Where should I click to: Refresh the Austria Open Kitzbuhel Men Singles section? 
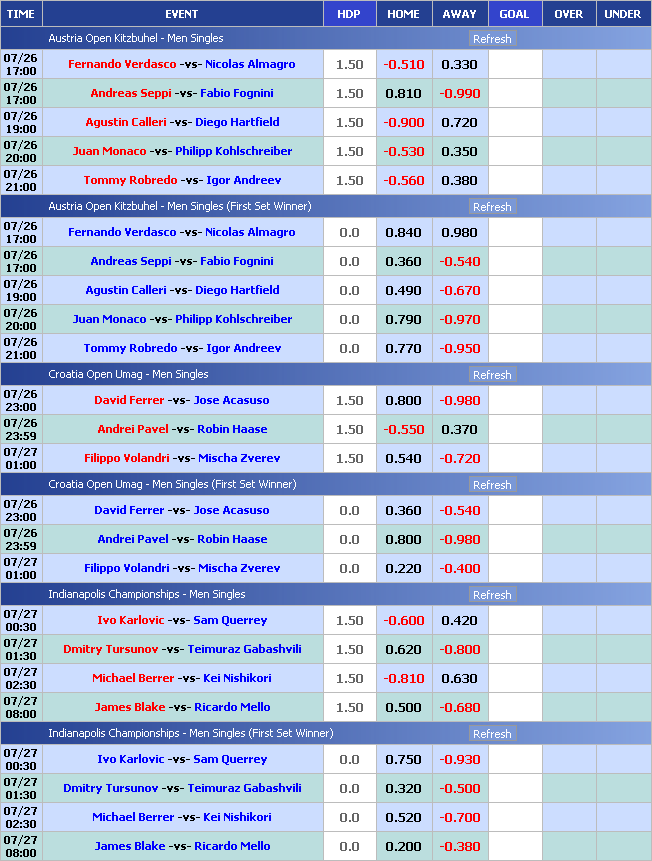tap(492, 39)
